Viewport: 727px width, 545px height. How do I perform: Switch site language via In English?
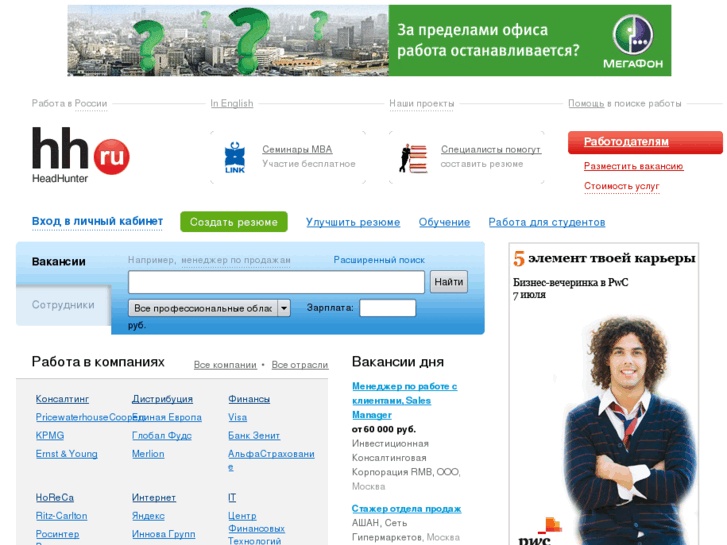click(231, 103)
